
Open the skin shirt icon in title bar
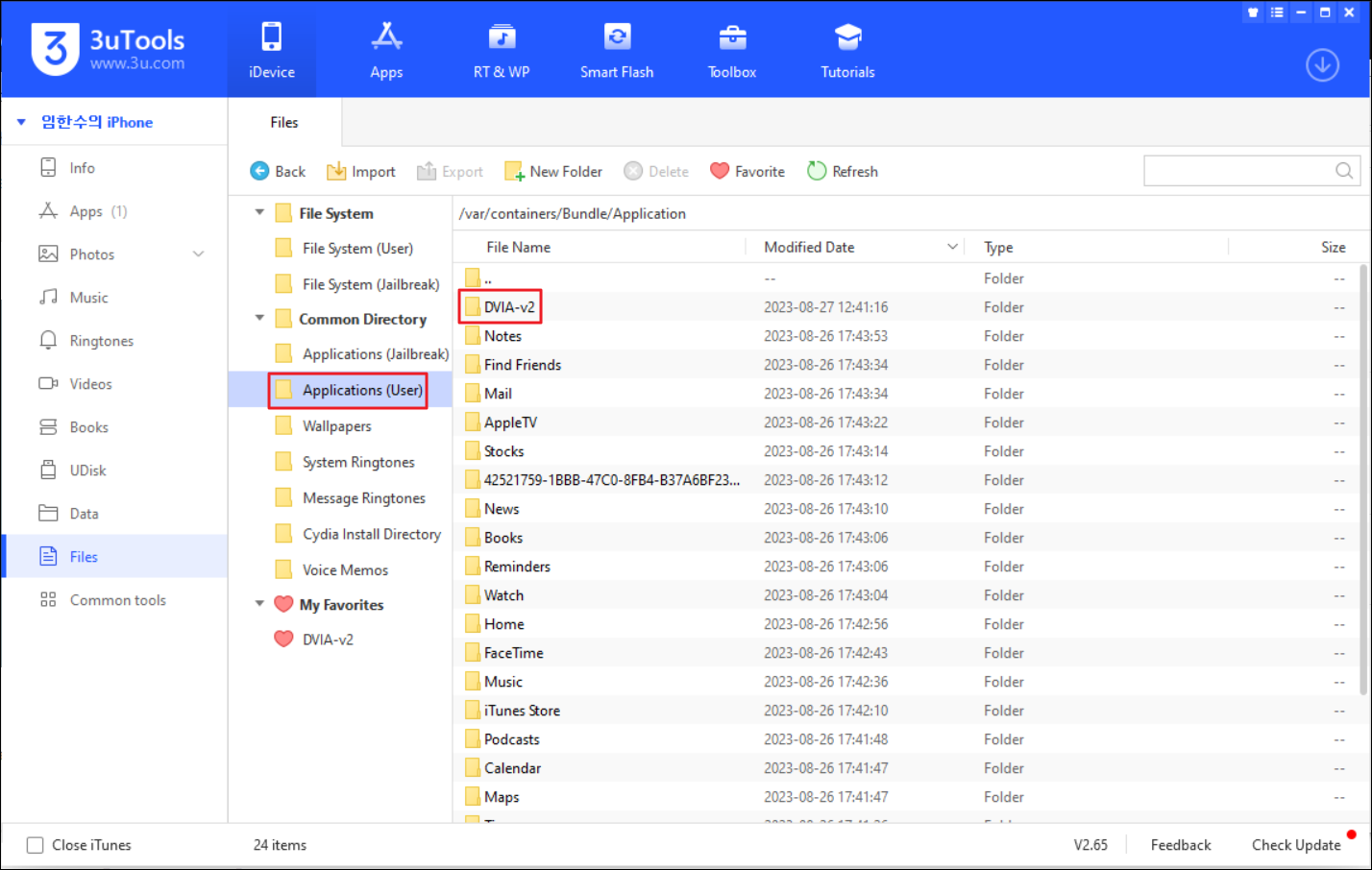(1253, 12)
